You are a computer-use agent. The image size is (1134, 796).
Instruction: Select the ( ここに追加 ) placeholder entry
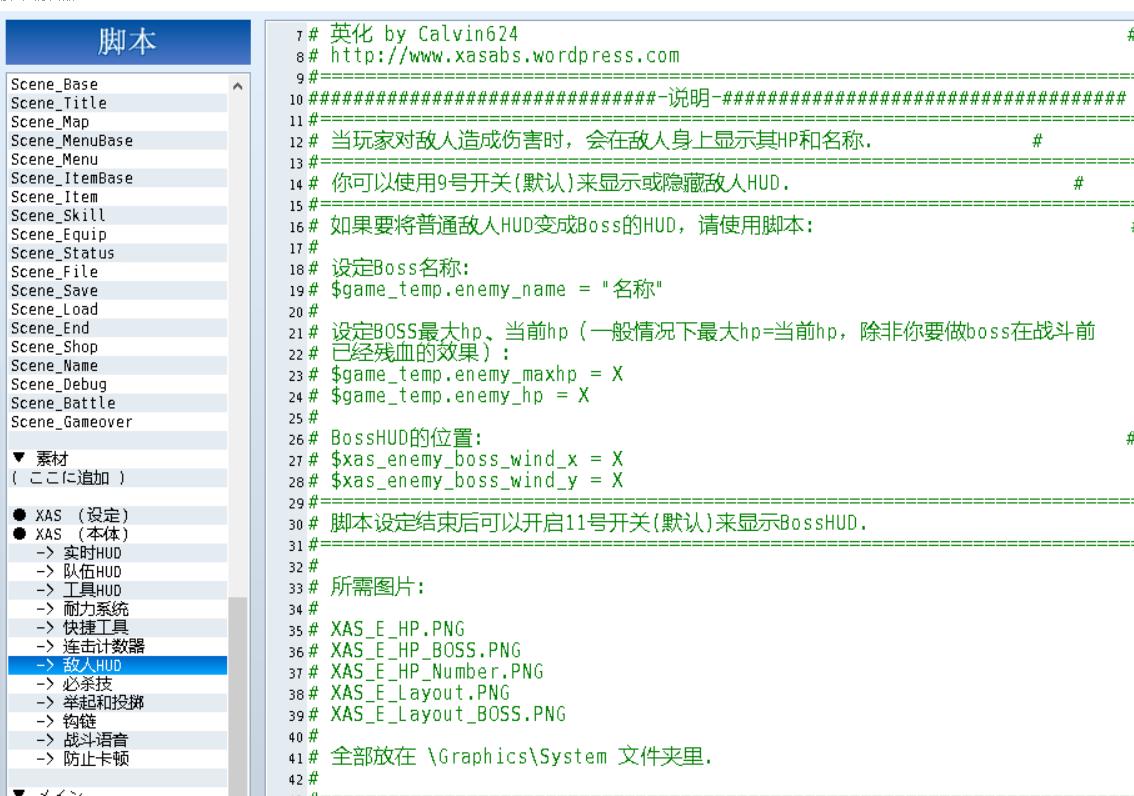117,479
